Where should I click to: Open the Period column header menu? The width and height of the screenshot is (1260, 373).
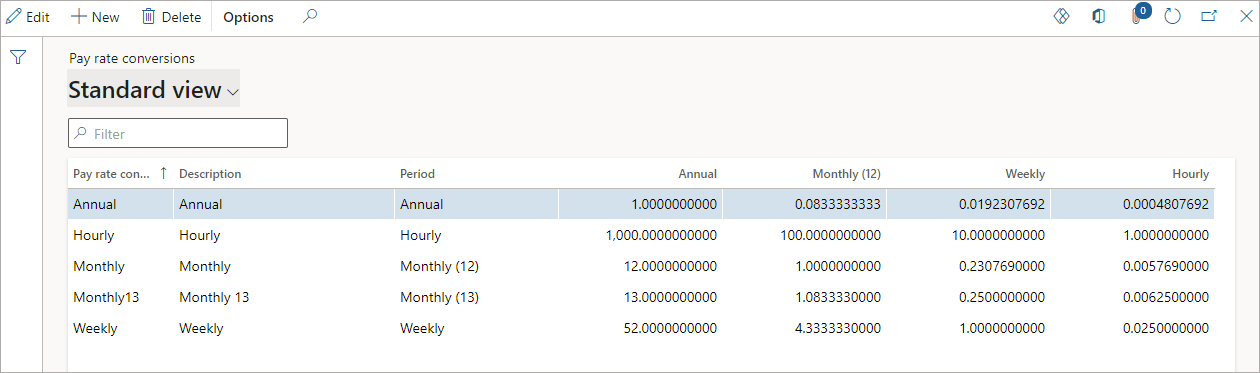coord(417,174)
